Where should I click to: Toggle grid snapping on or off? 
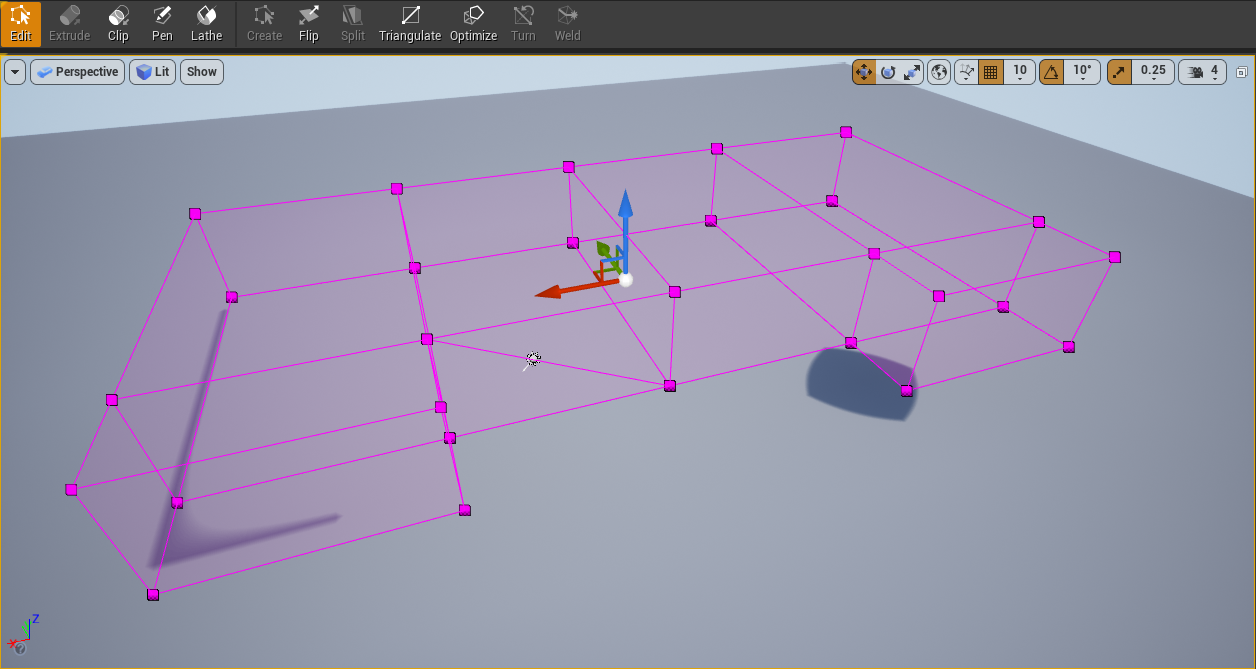coord(991,72)
